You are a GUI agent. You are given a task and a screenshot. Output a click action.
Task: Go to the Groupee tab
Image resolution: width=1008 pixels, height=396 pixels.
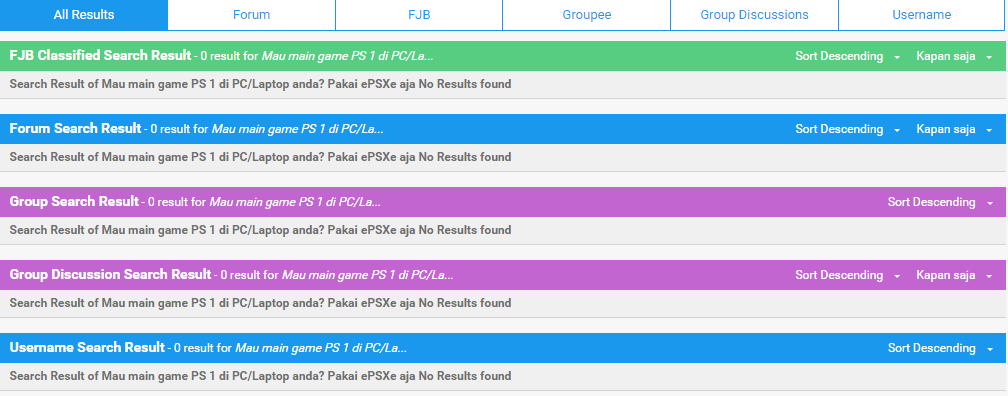click(586, 15)
